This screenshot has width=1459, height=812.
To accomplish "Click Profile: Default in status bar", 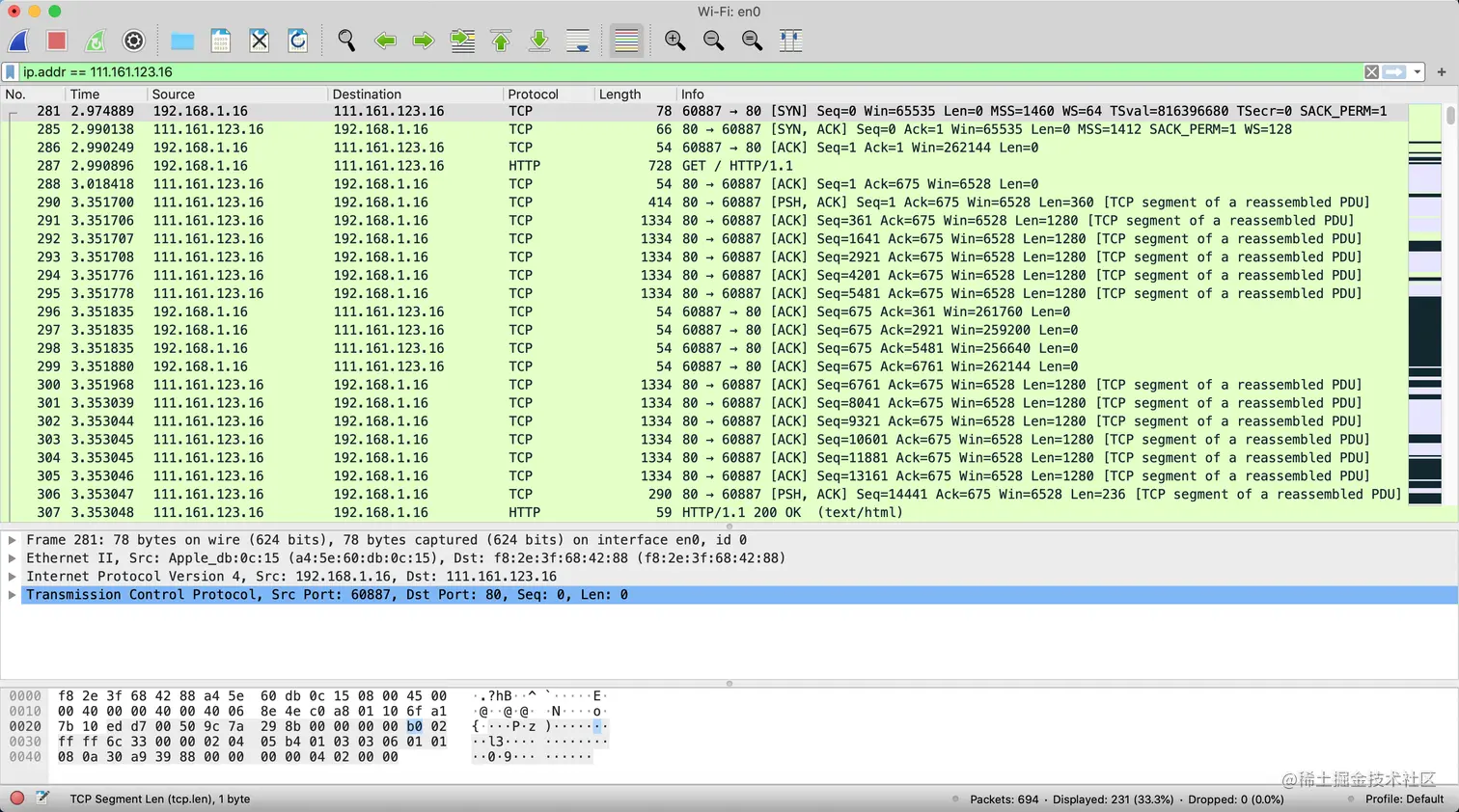I will click(x=1404, y=799).
